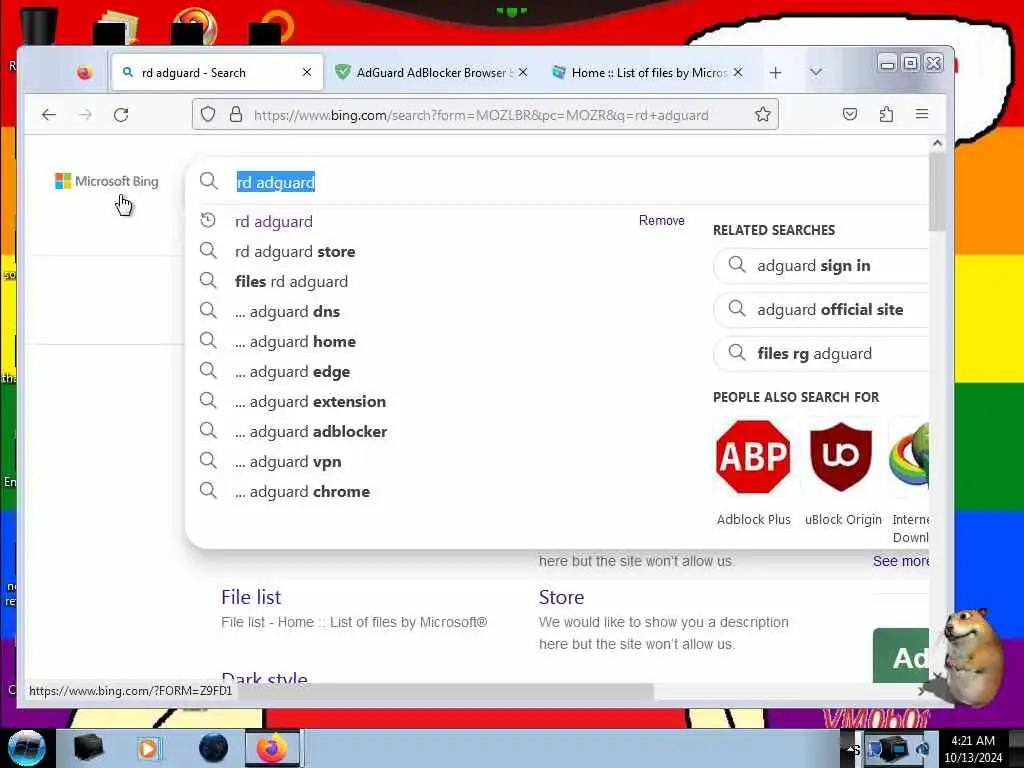Open the Extensions puzzle icon
Image resolution: width=1024 pixels, height=768 pixels.
point(886,114)
